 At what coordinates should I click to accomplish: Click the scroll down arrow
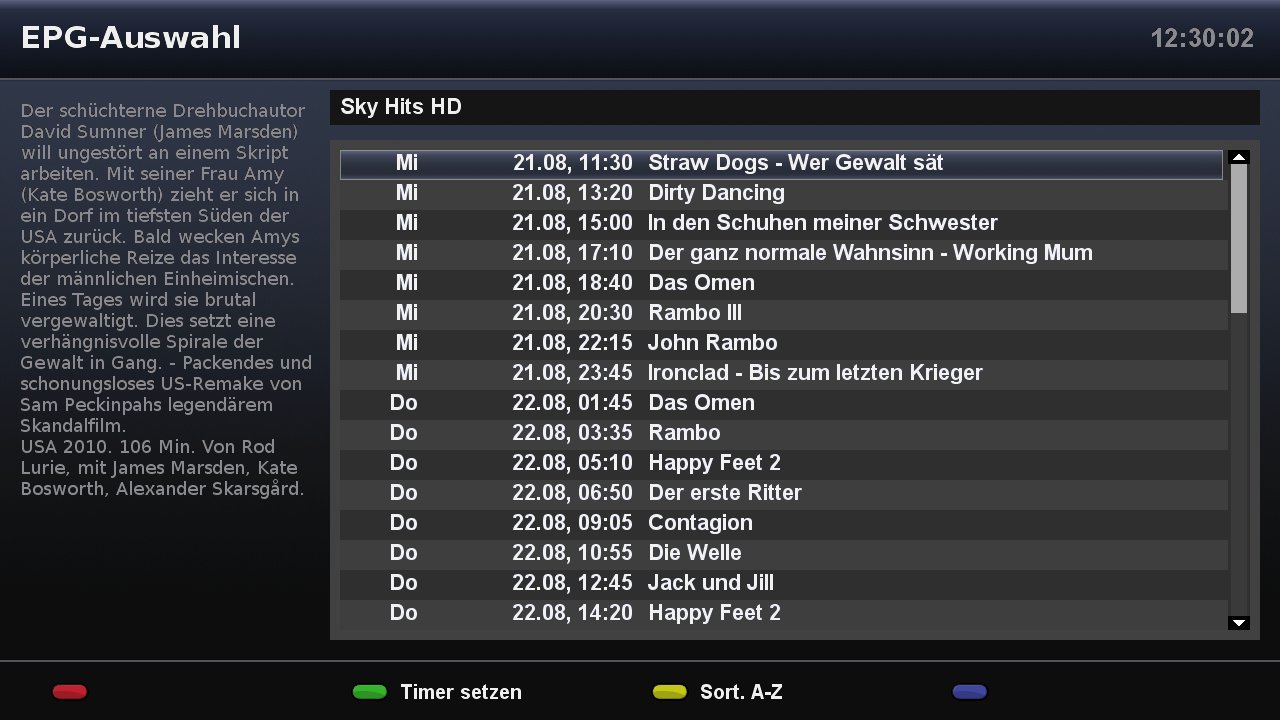point(1239,623)
